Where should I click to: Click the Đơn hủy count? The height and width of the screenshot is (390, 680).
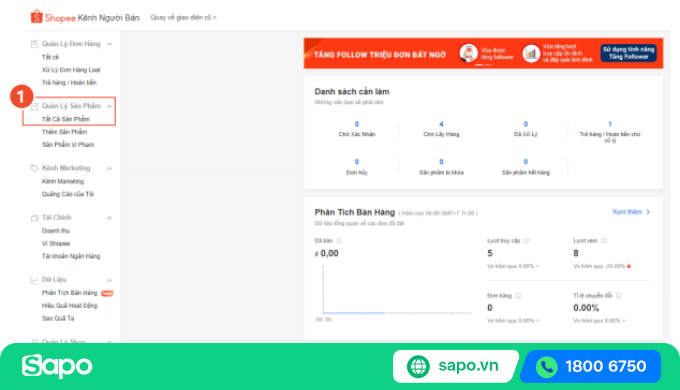356,162
